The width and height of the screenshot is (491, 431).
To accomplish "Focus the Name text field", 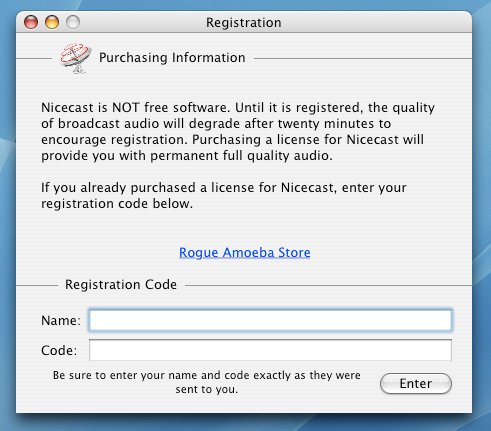I will 270,320.
